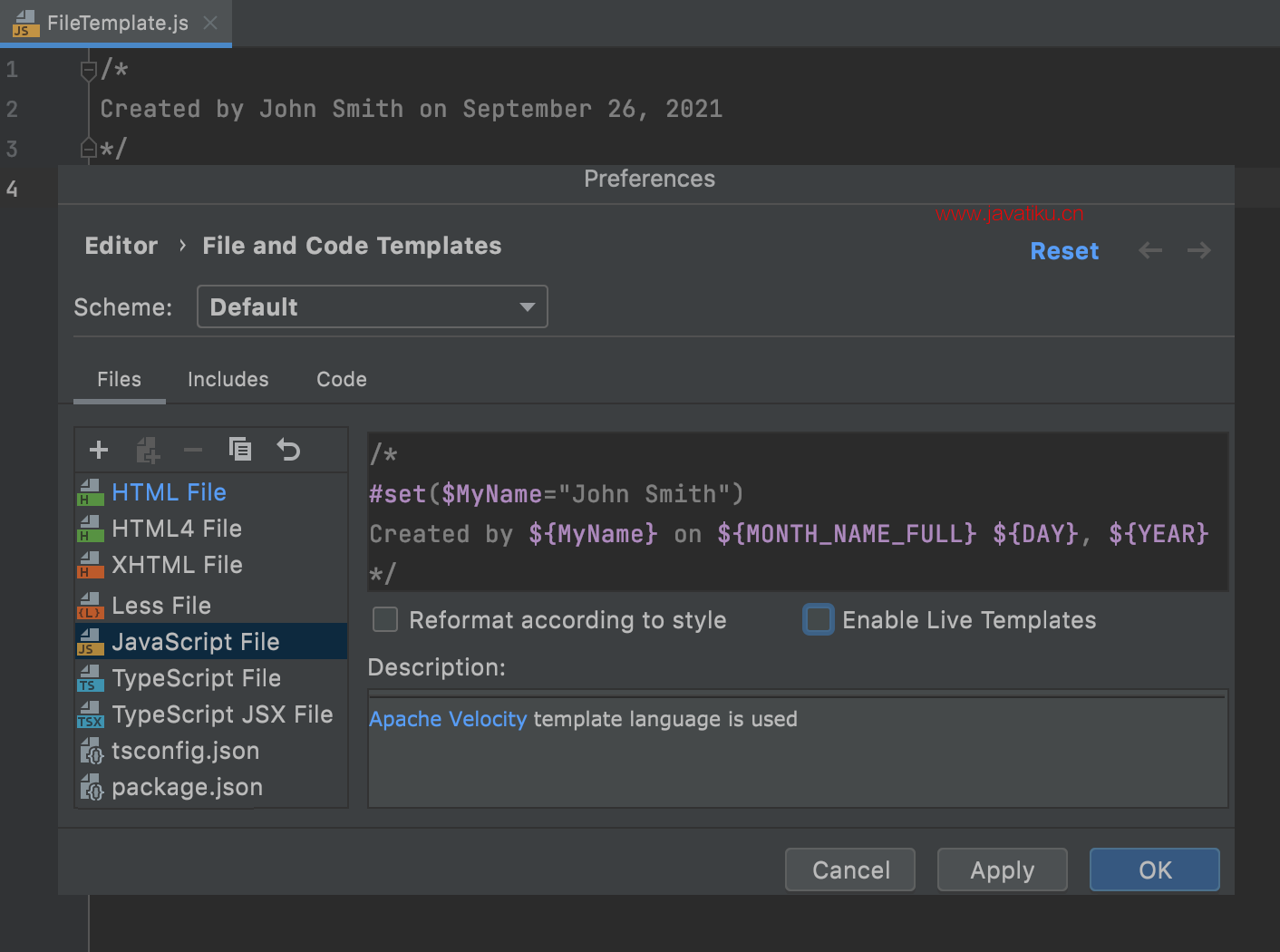This screenshot has height=952, width=1280.
Task: Click the Editor breadcrumb
Action: tap(121, 246)
